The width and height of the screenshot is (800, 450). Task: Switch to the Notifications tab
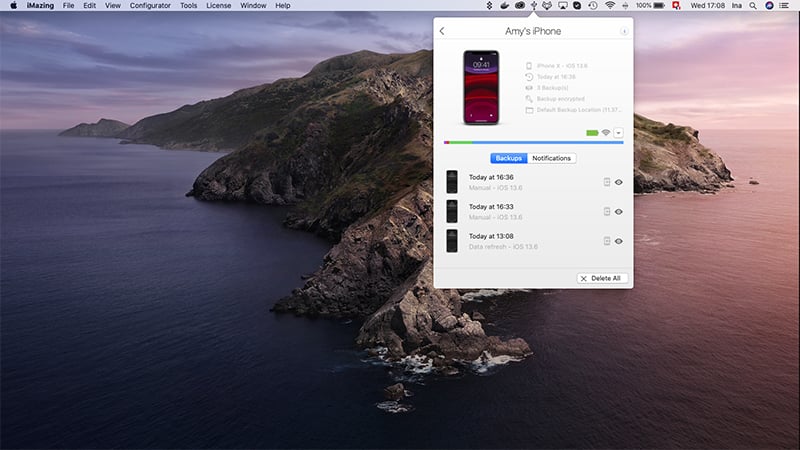point(552,158)
